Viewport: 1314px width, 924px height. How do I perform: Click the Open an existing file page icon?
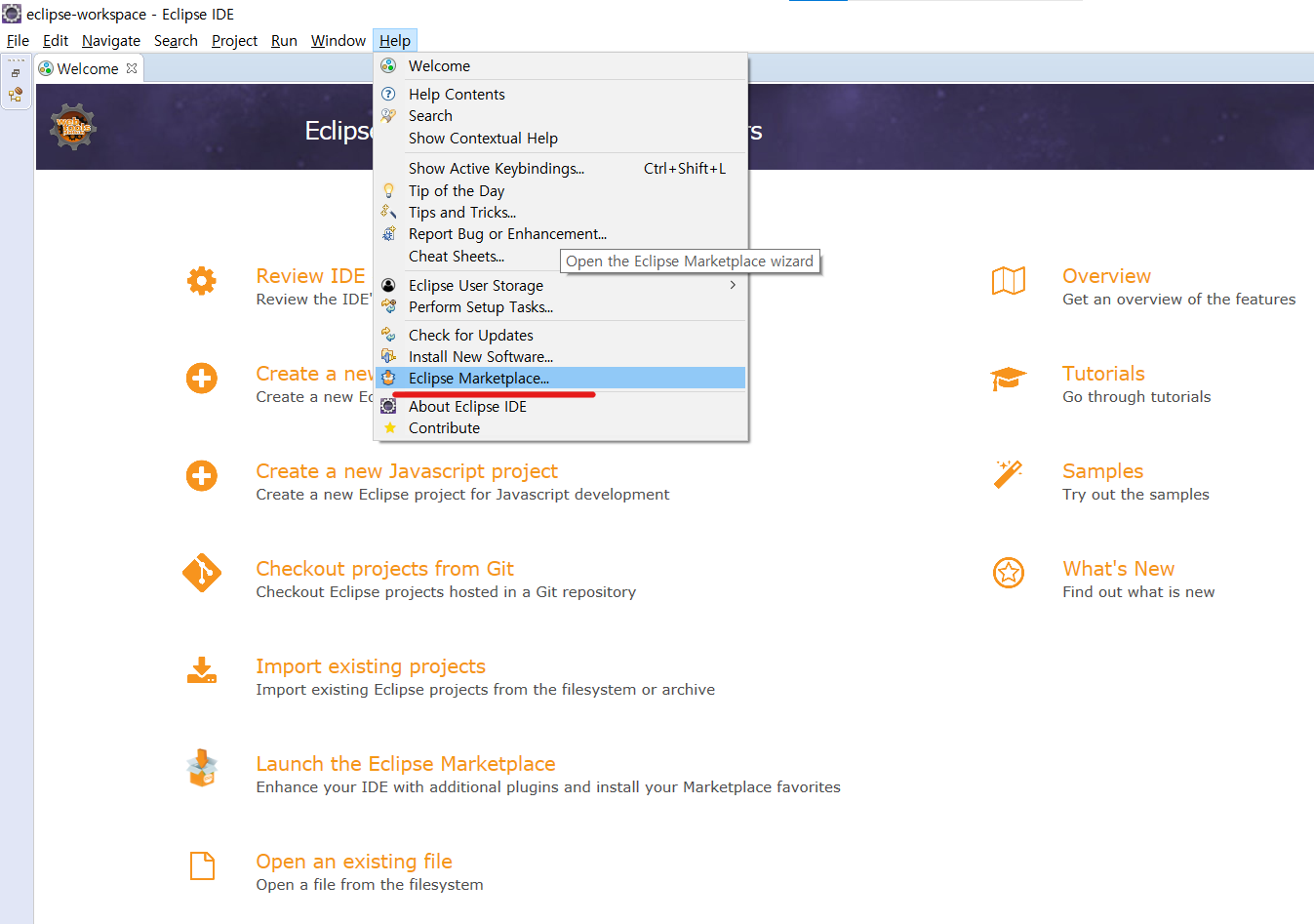point(202,865)
